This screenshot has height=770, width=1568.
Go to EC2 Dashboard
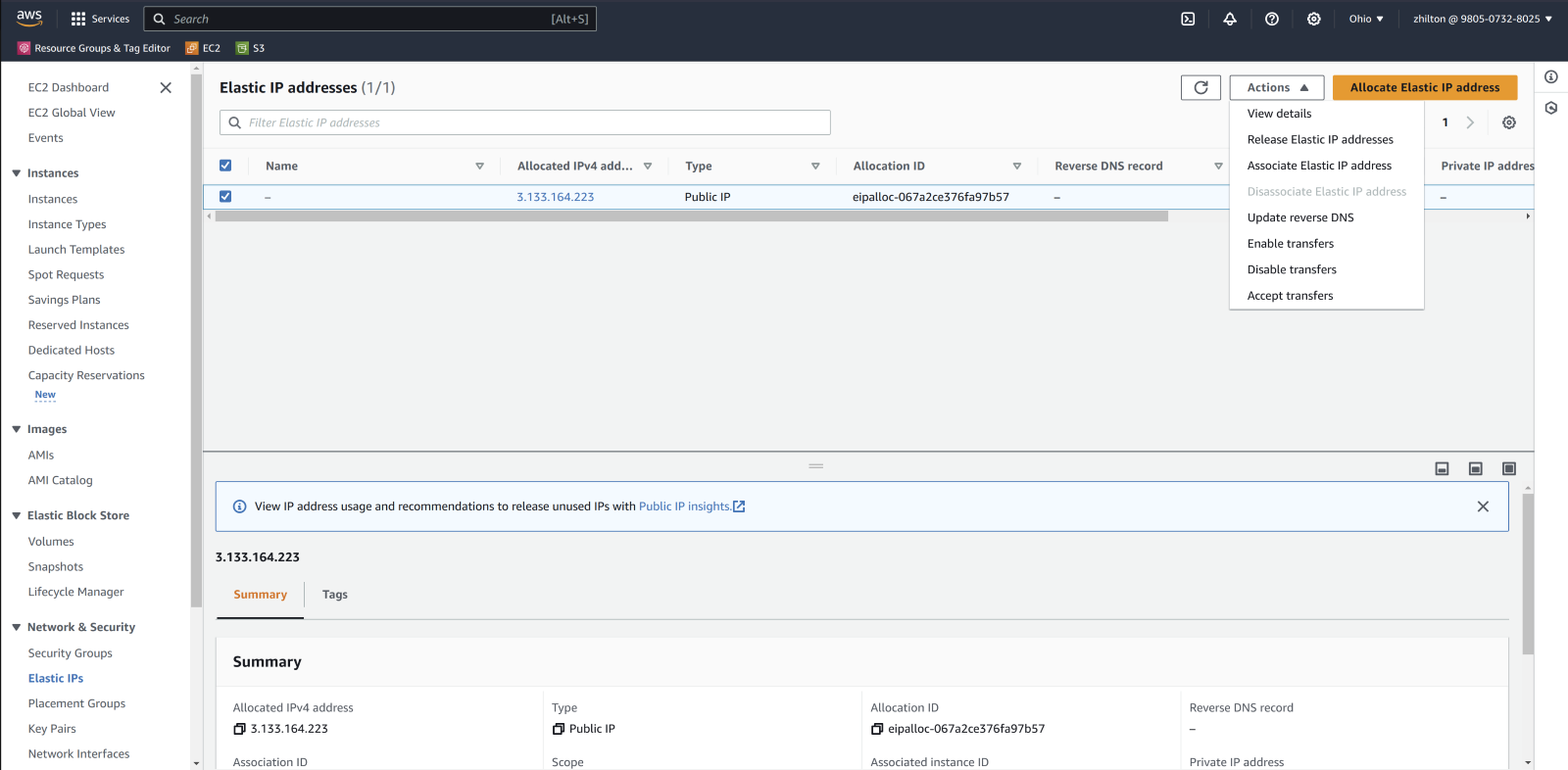click(69, 87)
